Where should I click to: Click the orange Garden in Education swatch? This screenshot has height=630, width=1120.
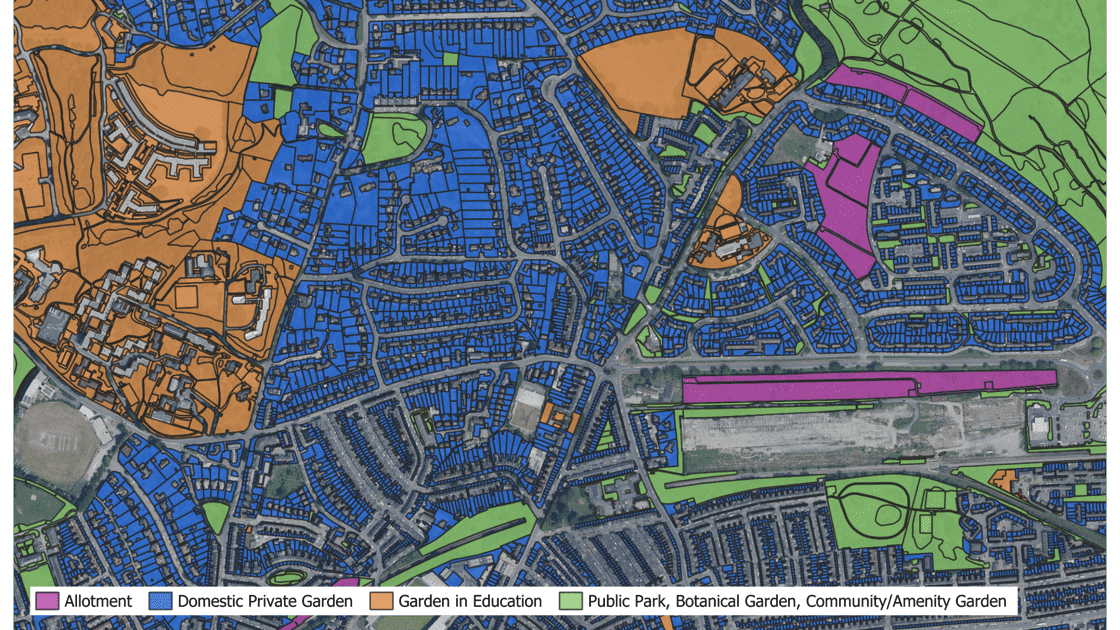381,601
